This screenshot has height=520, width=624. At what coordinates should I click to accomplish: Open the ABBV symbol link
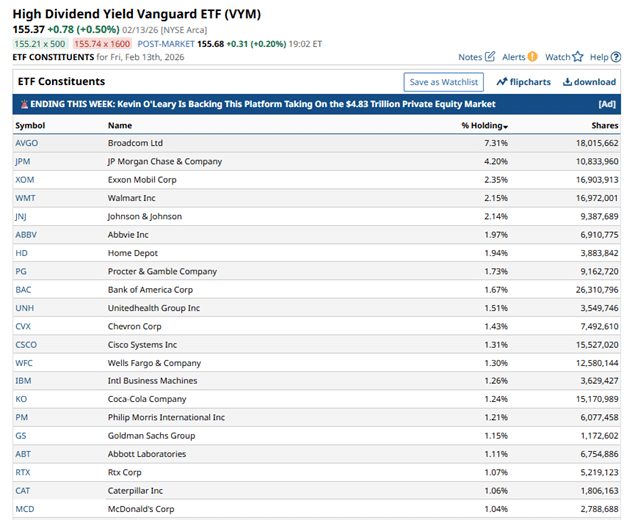[x=26, y=234]
